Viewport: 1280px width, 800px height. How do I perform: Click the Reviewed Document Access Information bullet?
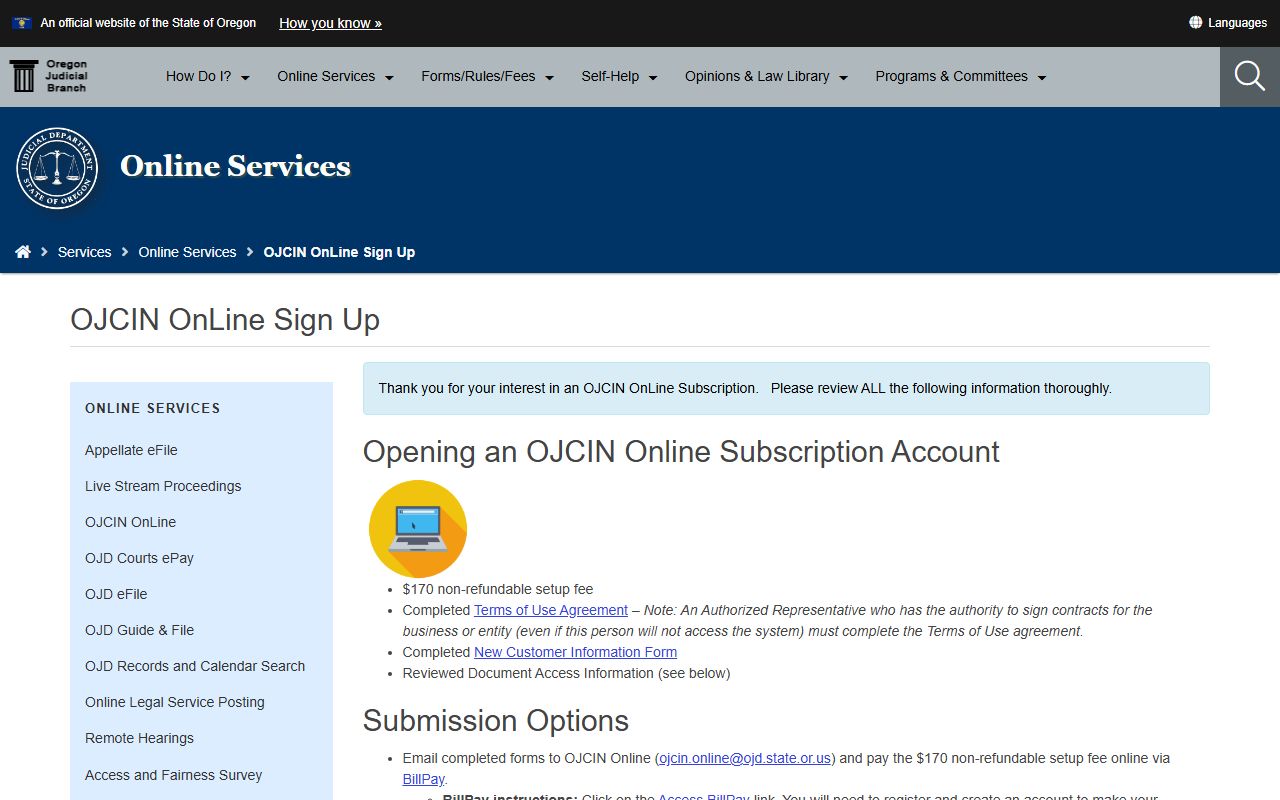pyautogui.click(x=566, y=673)
